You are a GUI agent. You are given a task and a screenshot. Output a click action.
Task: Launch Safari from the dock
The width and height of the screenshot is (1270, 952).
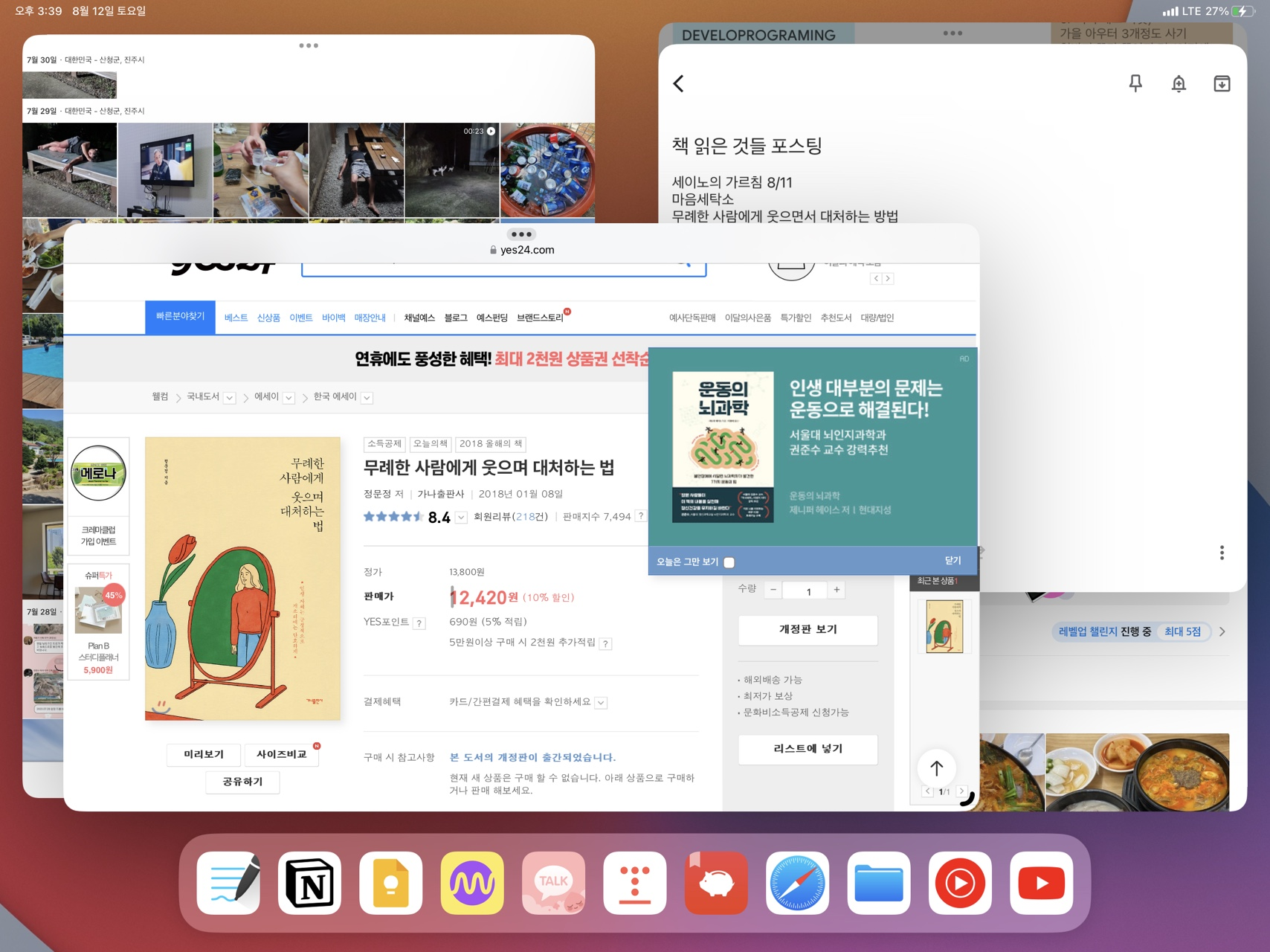[798, 883]
